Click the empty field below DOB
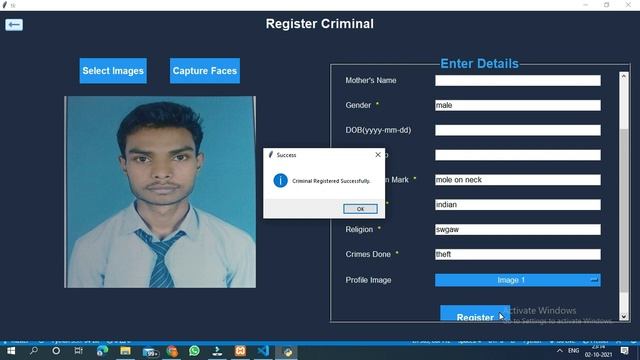 coord(518,155)
